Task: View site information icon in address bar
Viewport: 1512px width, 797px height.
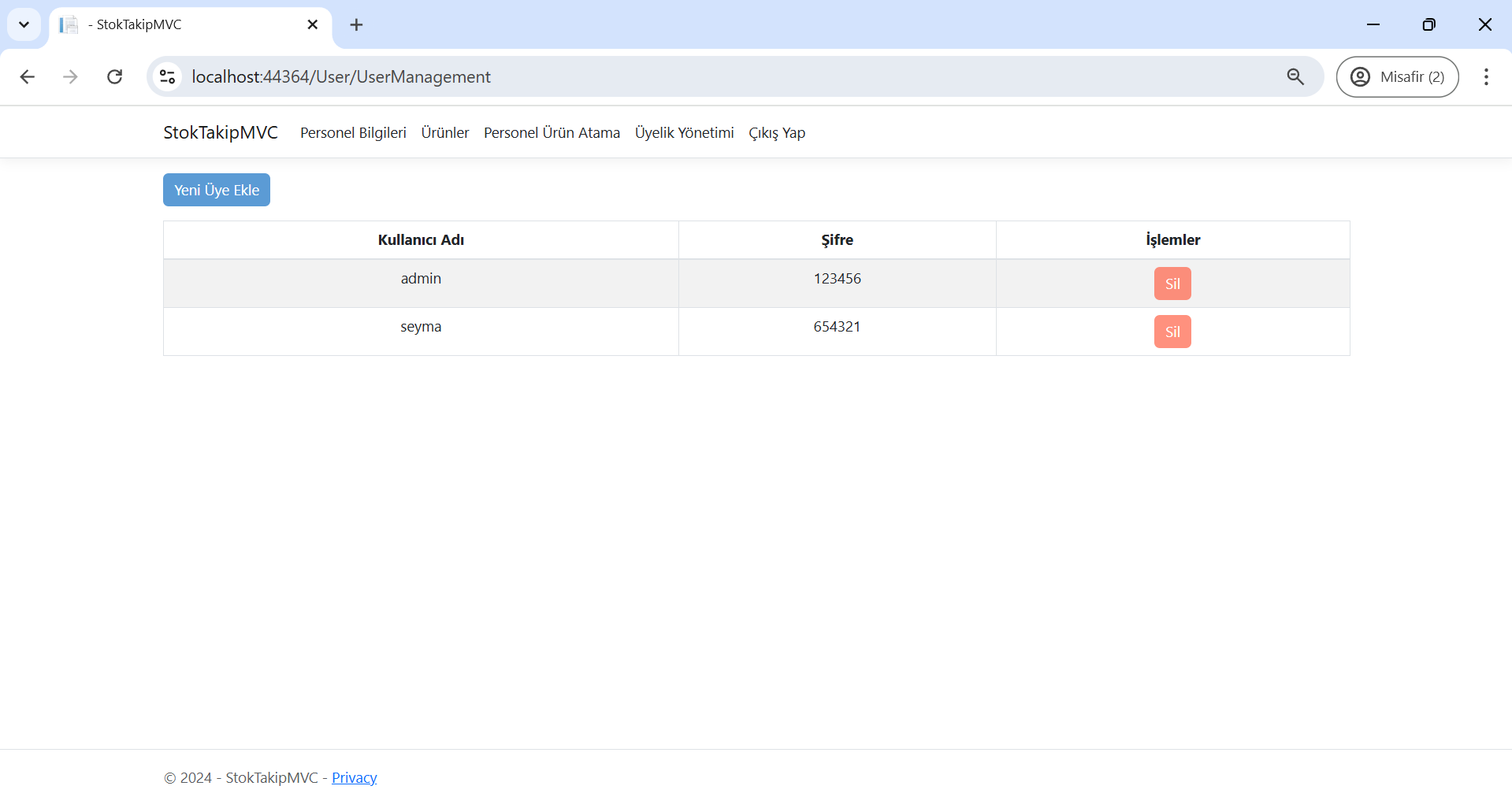Action: (168, 76)
